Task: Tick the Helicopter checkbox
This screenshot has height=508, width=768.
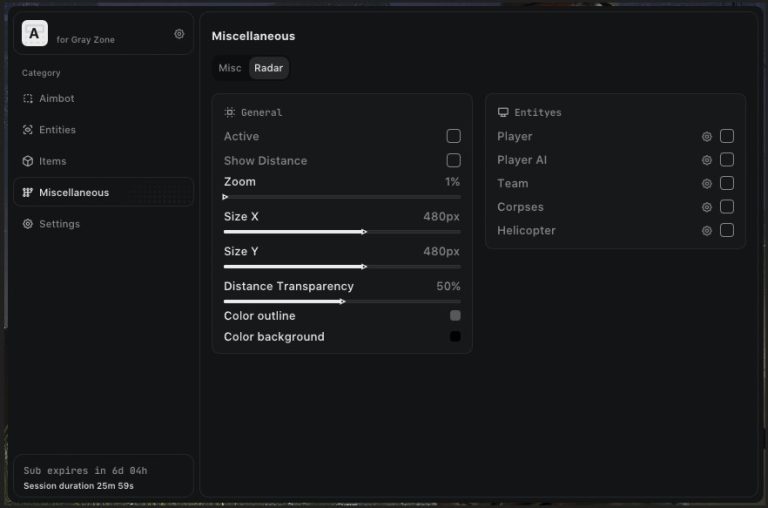Action: tap(727, 230)
